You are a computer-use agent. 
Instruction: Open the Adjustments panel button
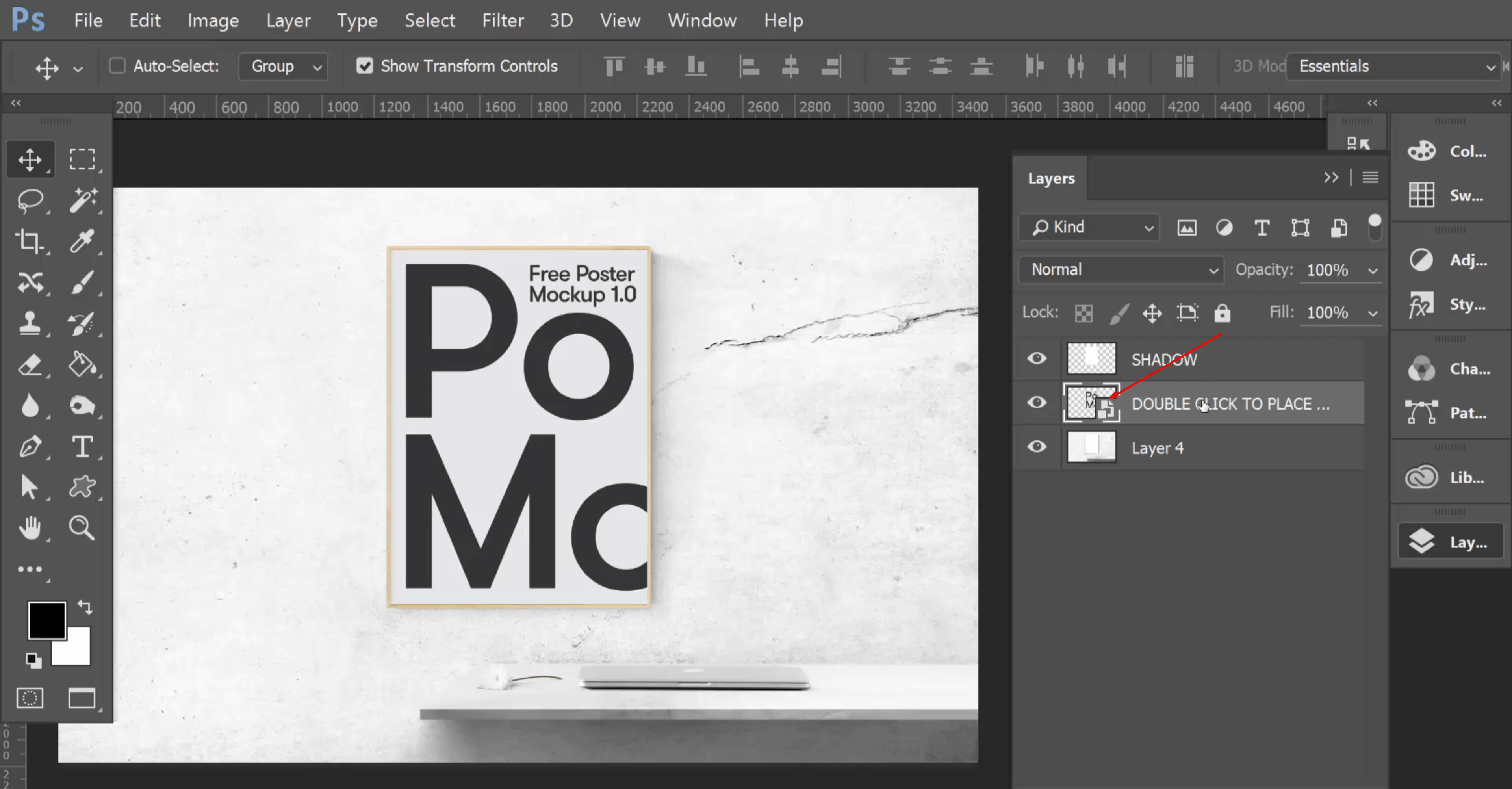1447,260
